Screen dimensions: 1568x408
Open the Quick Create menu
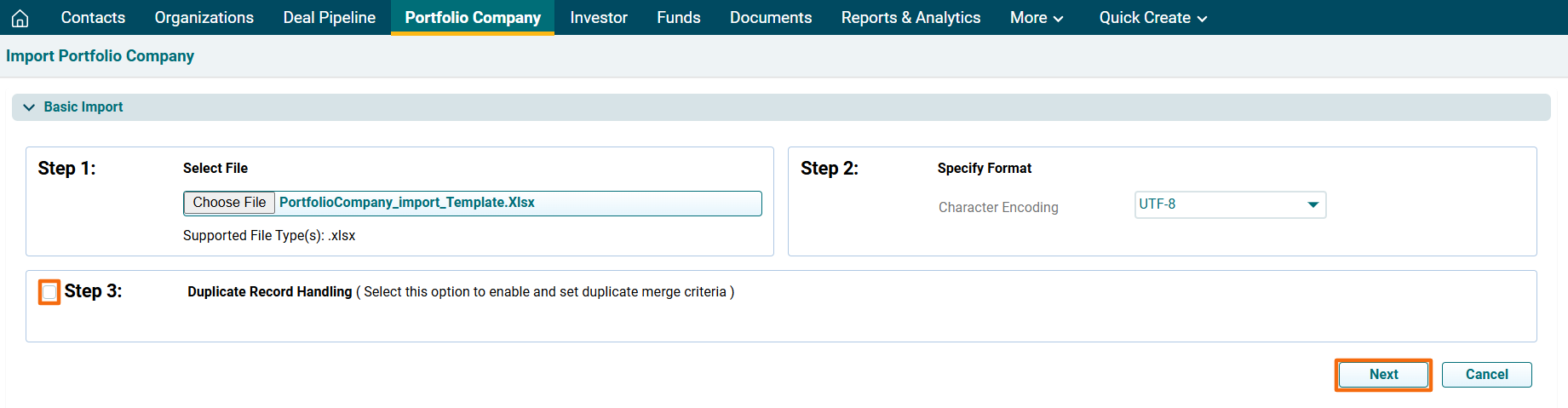click(1152, 18)
